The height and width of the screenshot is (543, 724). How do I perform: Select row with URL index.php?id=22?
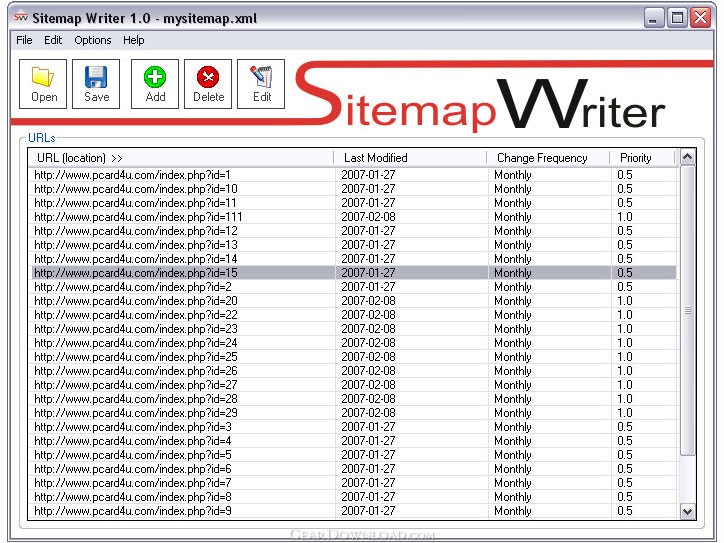(x=354, y=315)
